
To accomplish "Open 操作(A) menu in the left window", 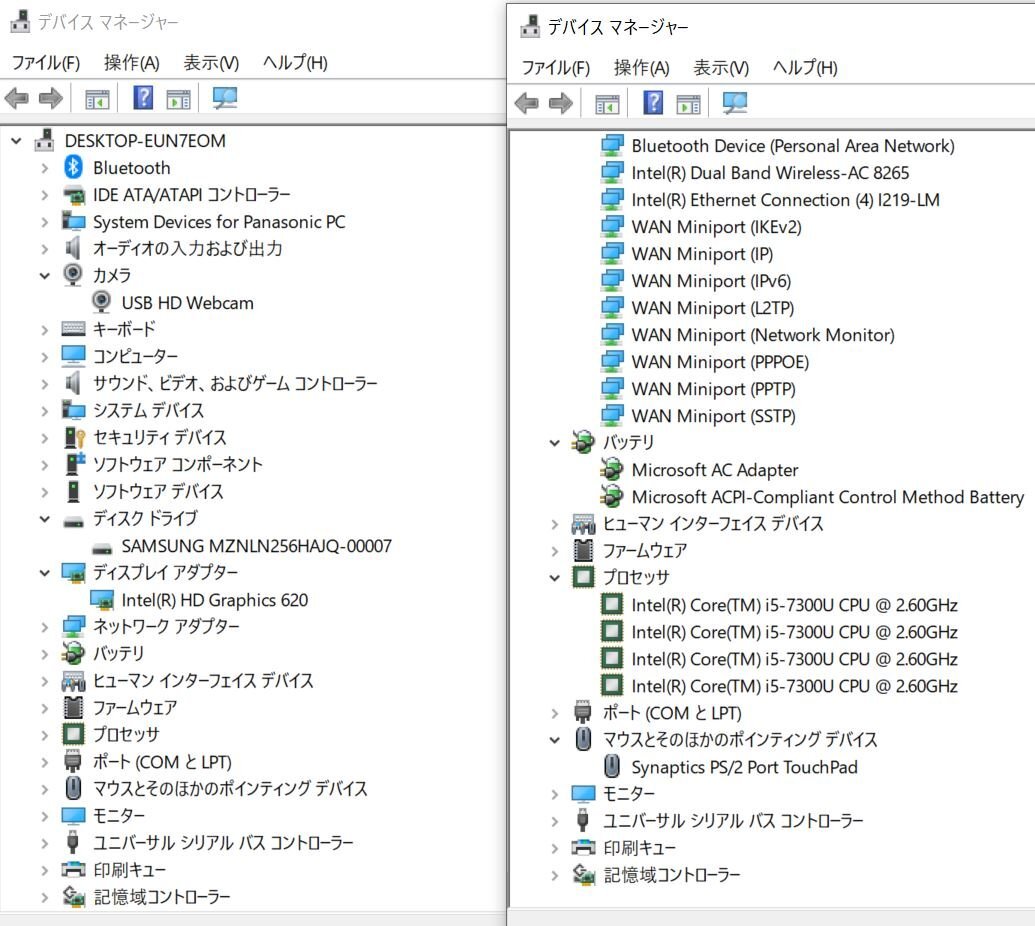I will (x=131, y=63).
